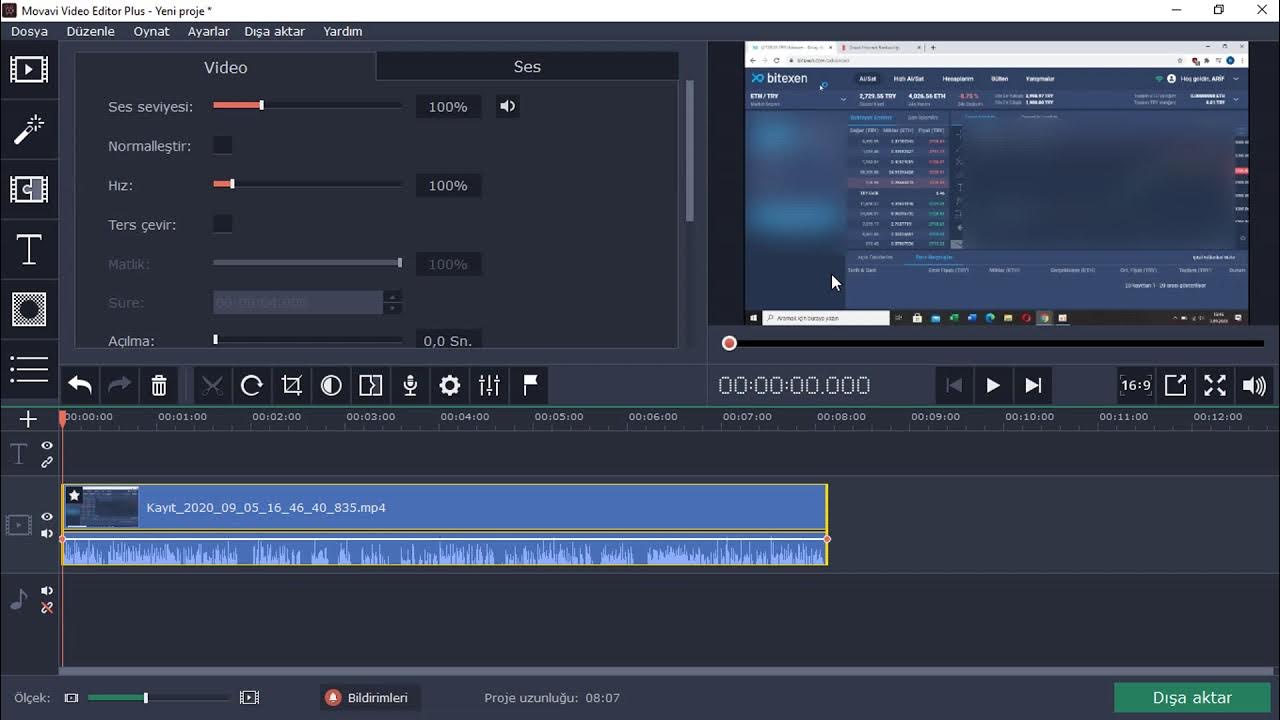Click the green Dışa aktar button

[1192, 697]
